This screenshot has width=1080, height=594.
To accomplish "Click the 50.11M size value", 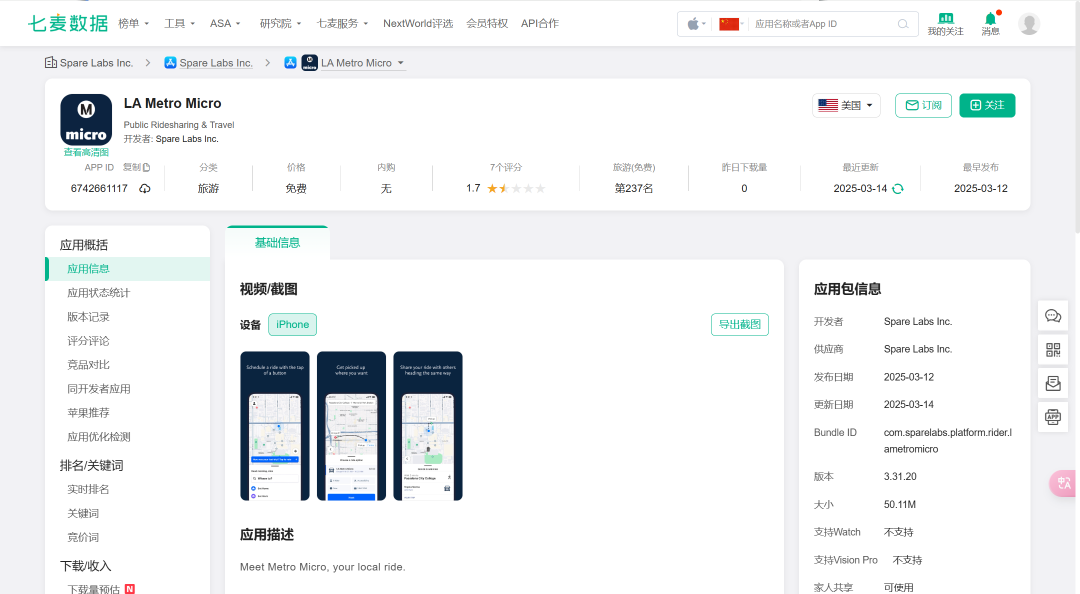I will click(x=900, y=504).
